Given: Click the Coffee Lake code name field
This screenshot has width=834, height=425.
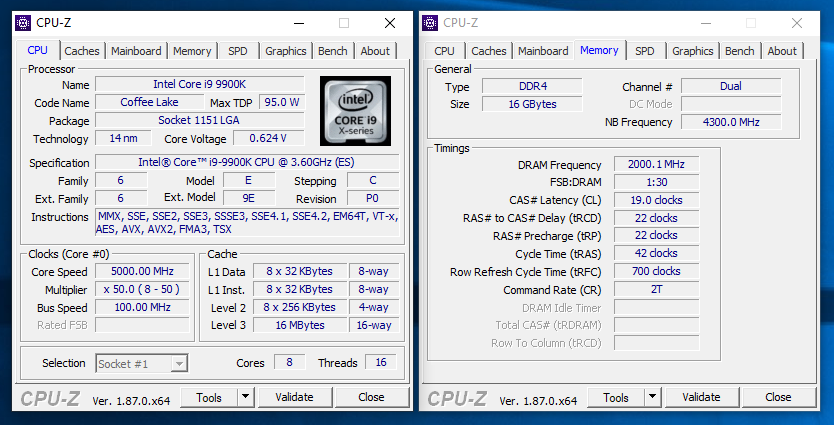Looking at the screenshot, I should 149,102.
